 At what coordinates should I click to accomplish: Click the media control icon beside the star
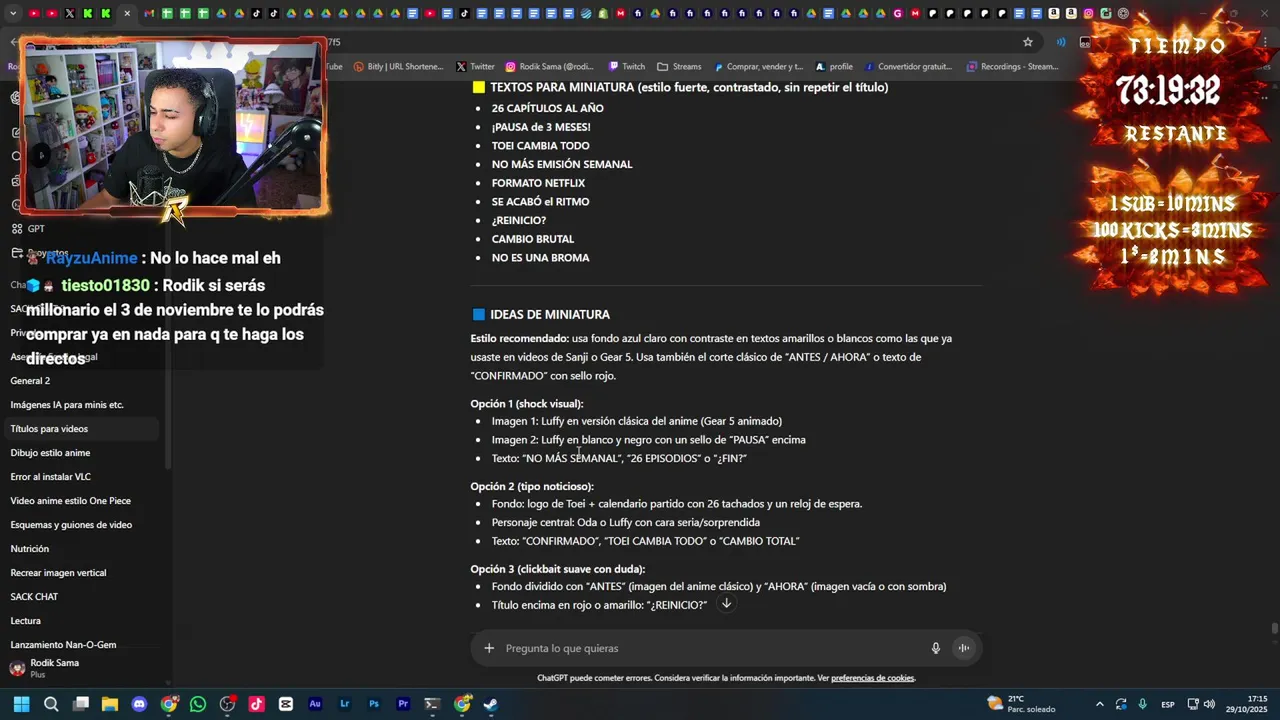coord(1060,42)
